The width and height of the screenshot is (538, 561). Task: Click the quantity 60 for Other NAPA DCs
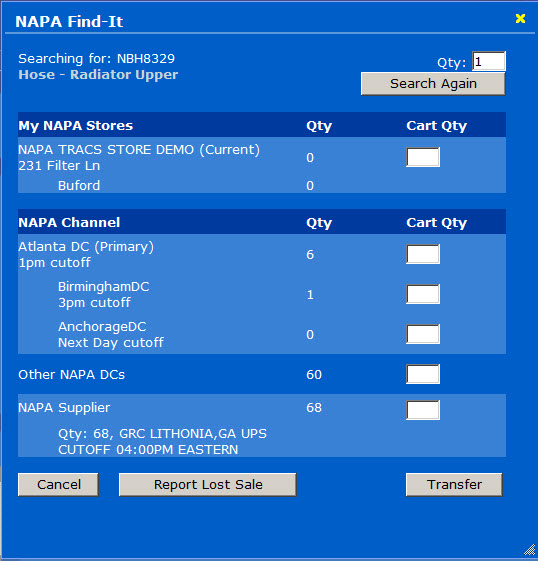pyautogui.click(x=314, y=375)
